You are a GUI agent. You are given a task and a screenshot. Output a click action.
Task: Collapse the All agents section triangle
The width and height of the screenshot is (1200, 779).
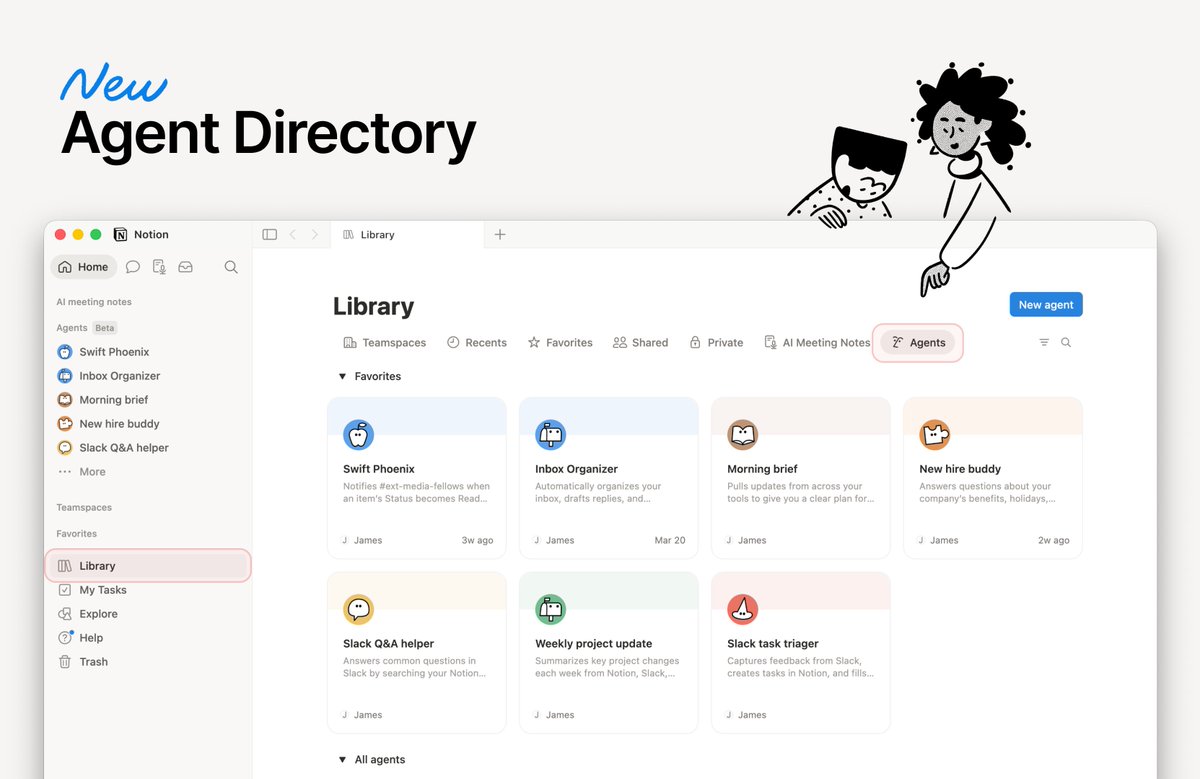342,760
